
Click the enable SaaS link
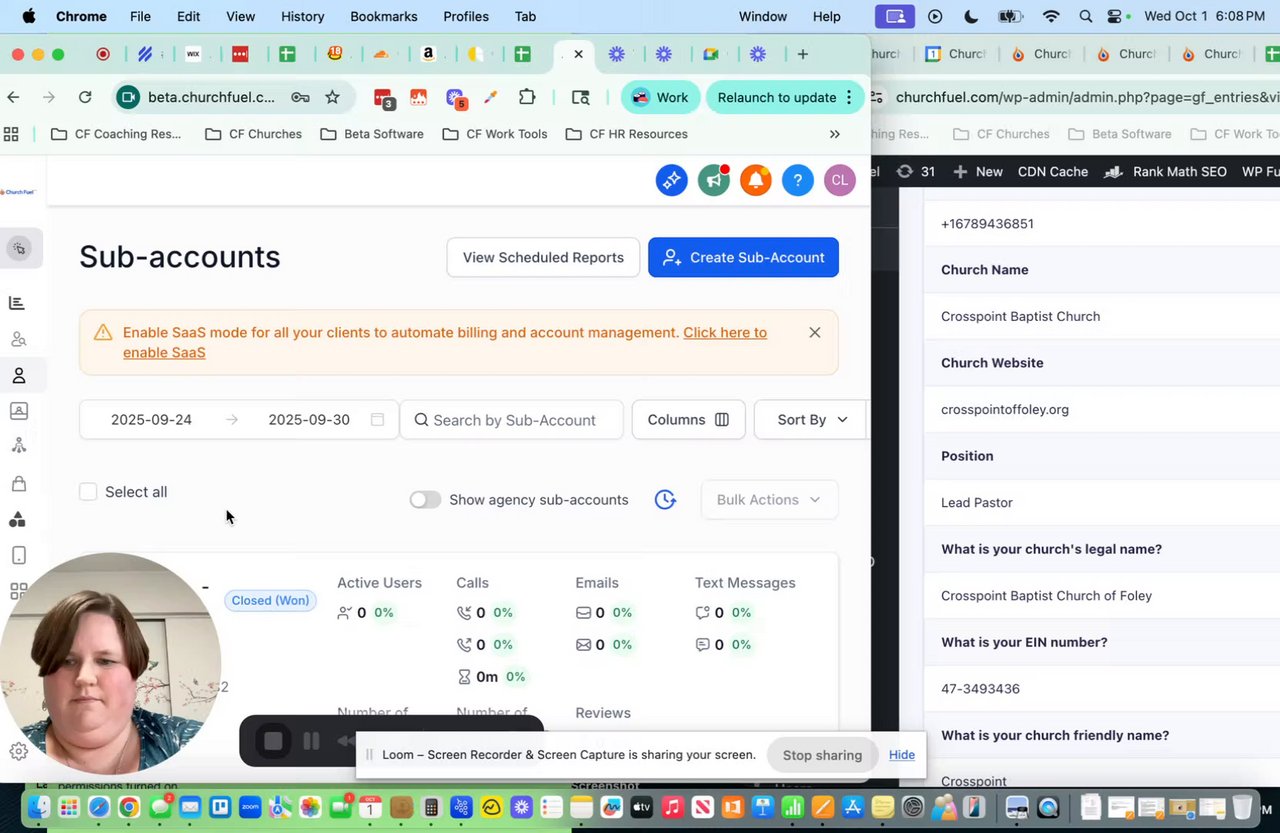tap(725, 332)
